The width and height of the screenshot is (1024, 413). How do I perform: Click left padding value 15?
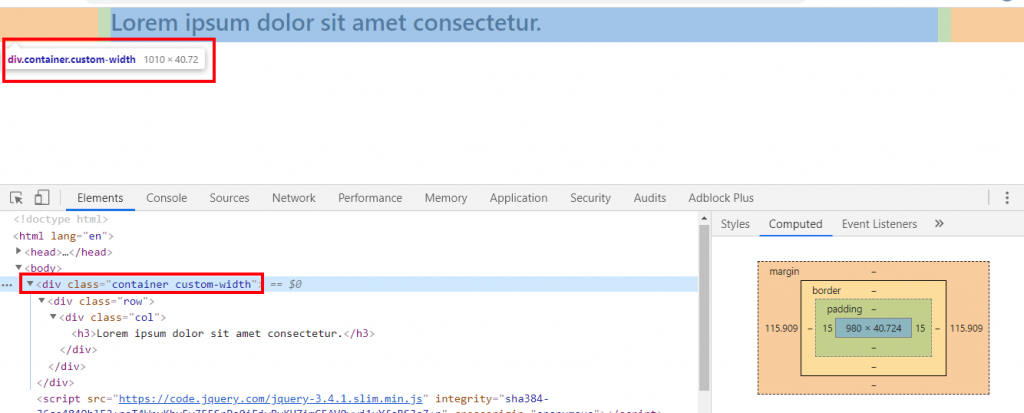pyautogui.click(x=827, y=329)
